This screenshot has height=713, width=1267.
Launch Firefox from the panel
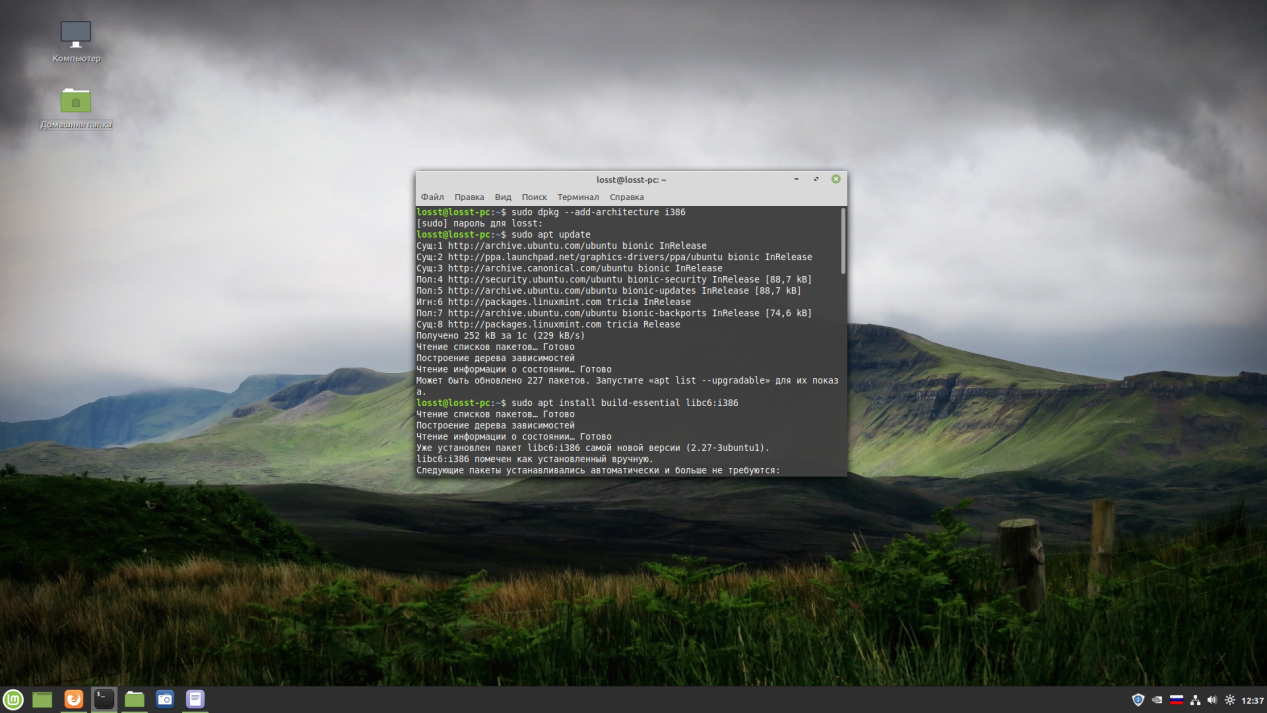pos(73,699)
